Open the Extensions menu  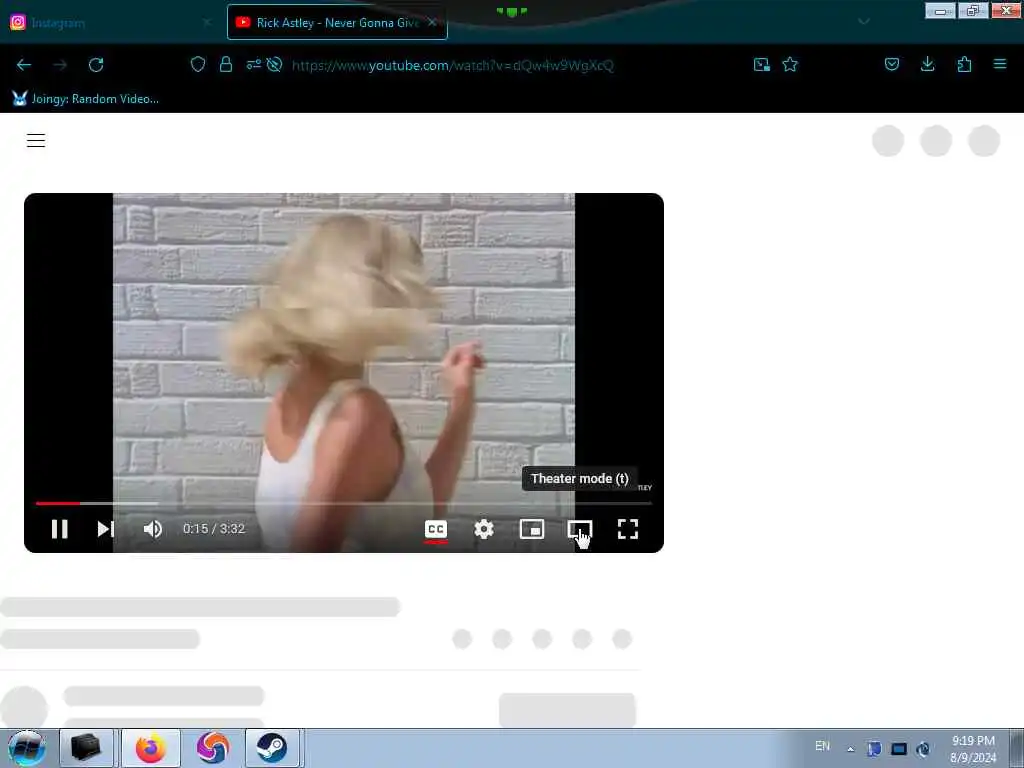[964, 64]
